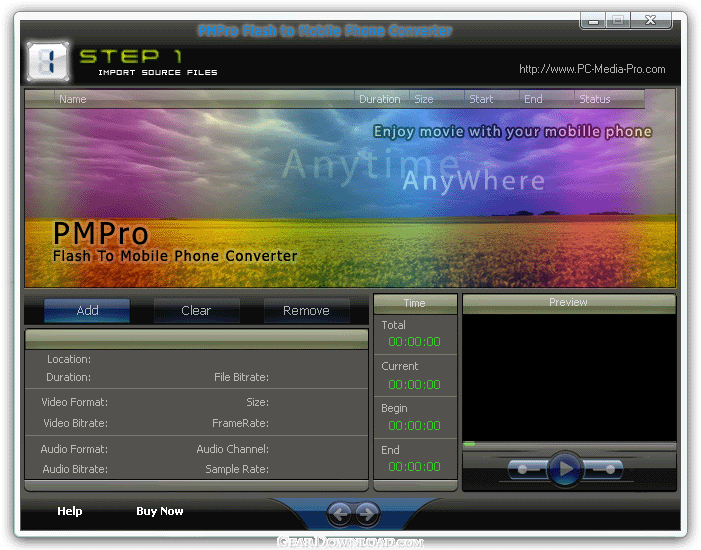Click the Current time value
This screenshot has width=701, height=550.
pyautogui.click(x=414, y=385)
